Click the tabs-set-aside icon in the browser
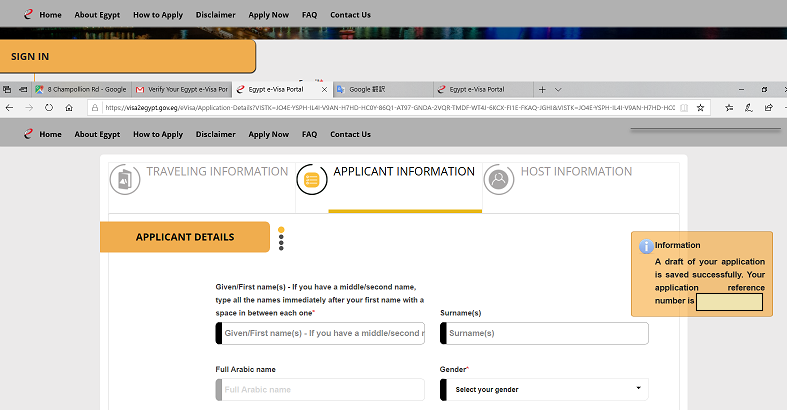This screenshot has width=787, height=410. click(7, 89)
